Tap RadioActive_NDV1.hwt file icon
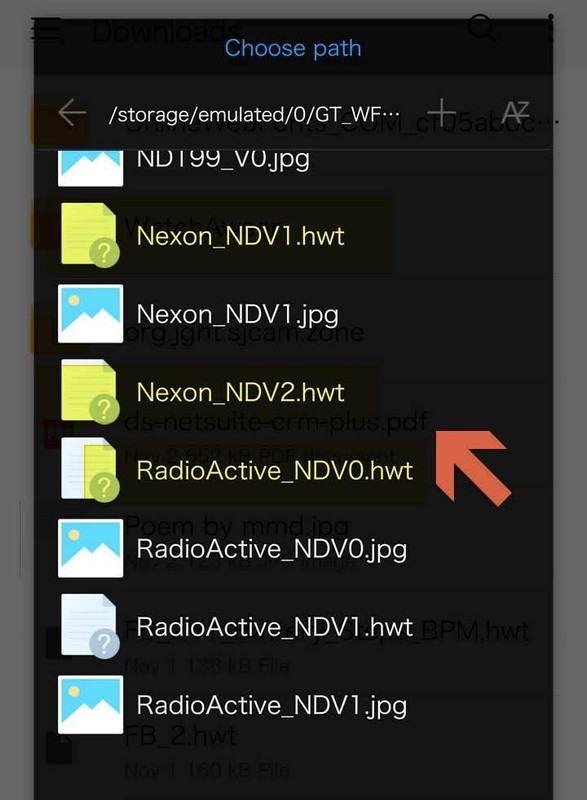The image size is (587, 800). 90,627
